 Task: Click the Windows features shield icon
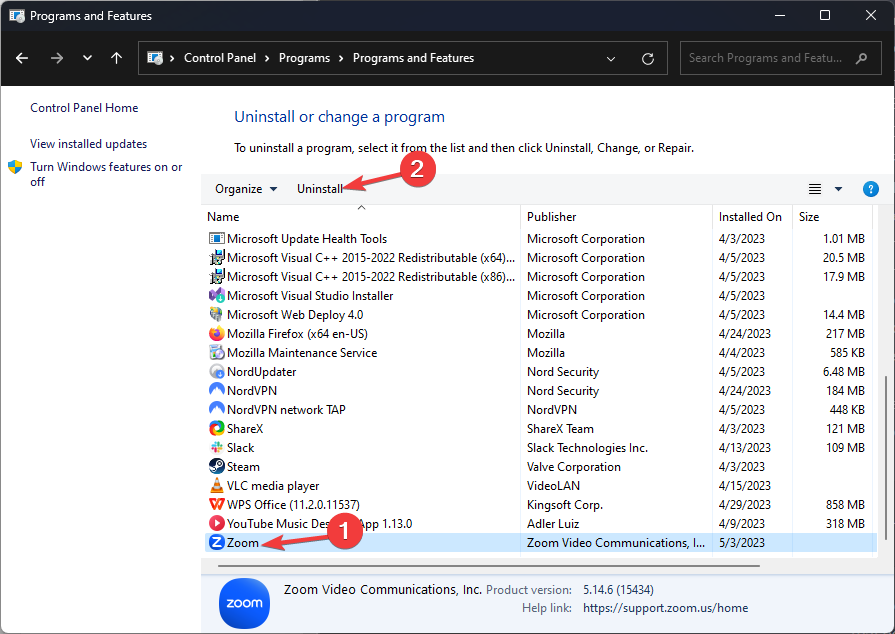15,167
